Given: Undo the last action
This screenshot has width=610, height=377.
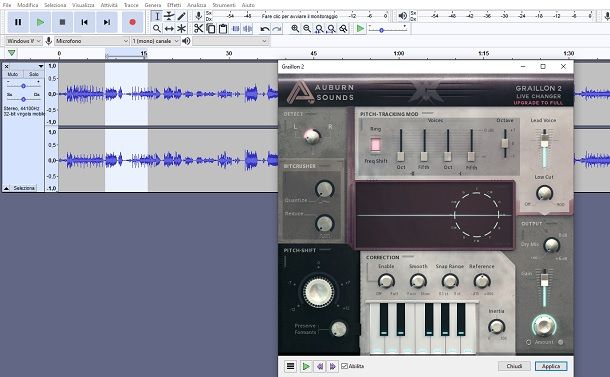Looking at the screenshot, I should 265,28.
